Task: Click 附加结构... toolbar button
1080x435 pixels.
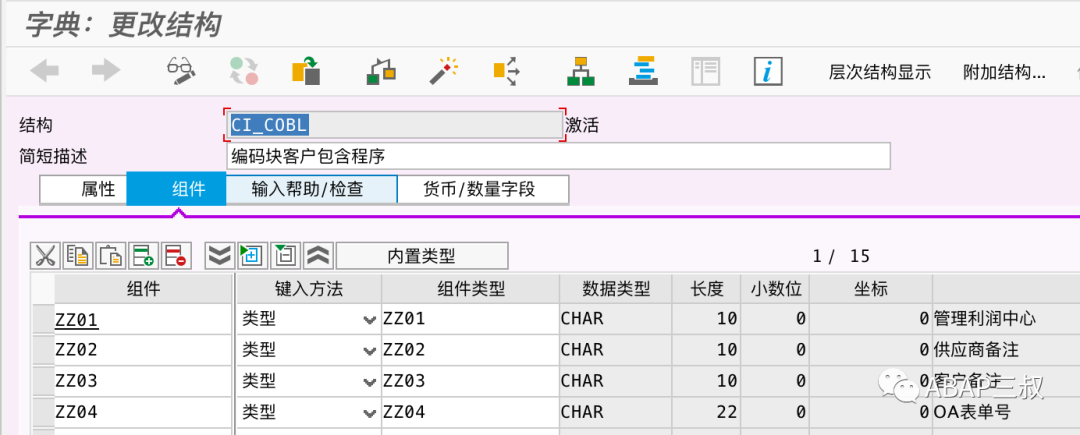Action: coord(1004,72)
